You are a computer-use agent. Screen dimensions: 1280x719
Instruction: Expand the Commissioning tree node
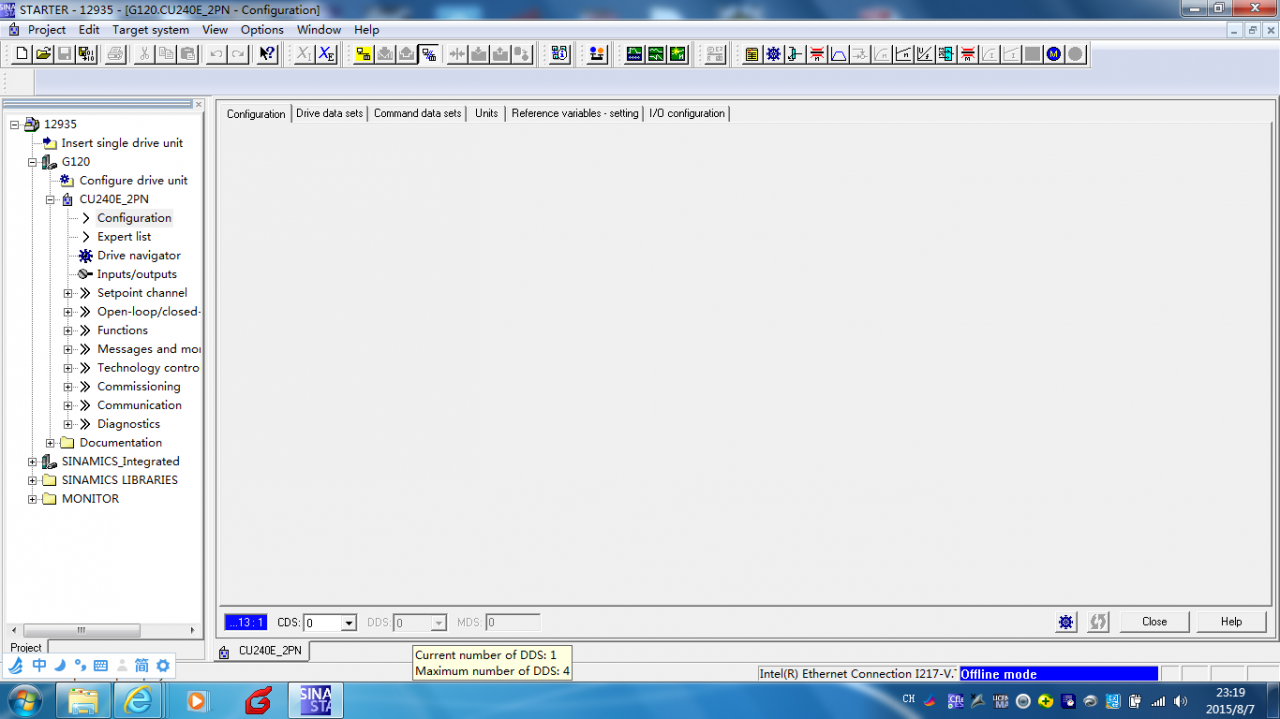(69, 386)
